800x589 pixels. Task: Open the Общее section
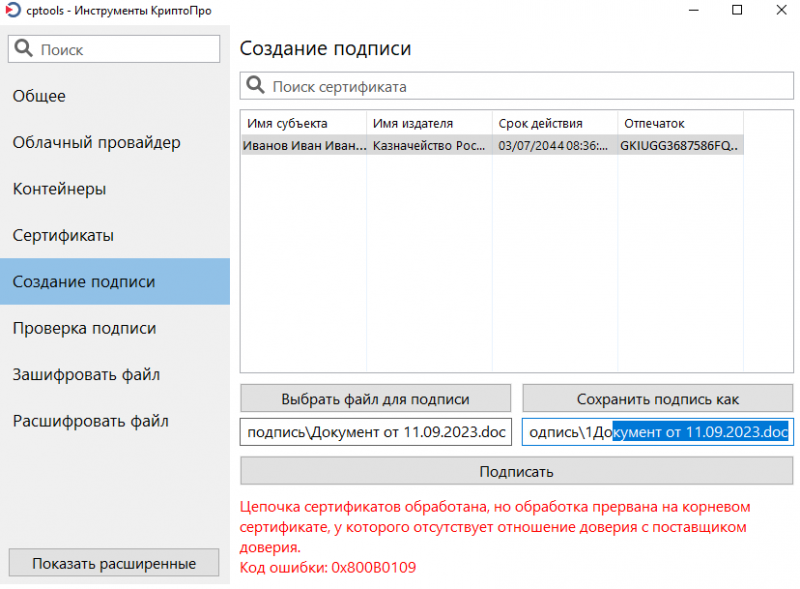[40, 96]
